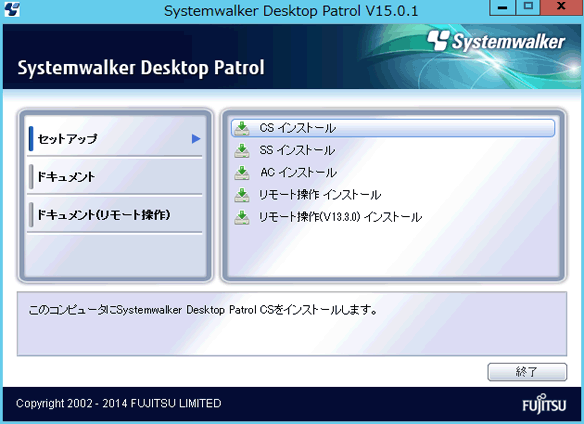
Task: Open the ドキュメント menu item
Action: [x=115, y=177]
